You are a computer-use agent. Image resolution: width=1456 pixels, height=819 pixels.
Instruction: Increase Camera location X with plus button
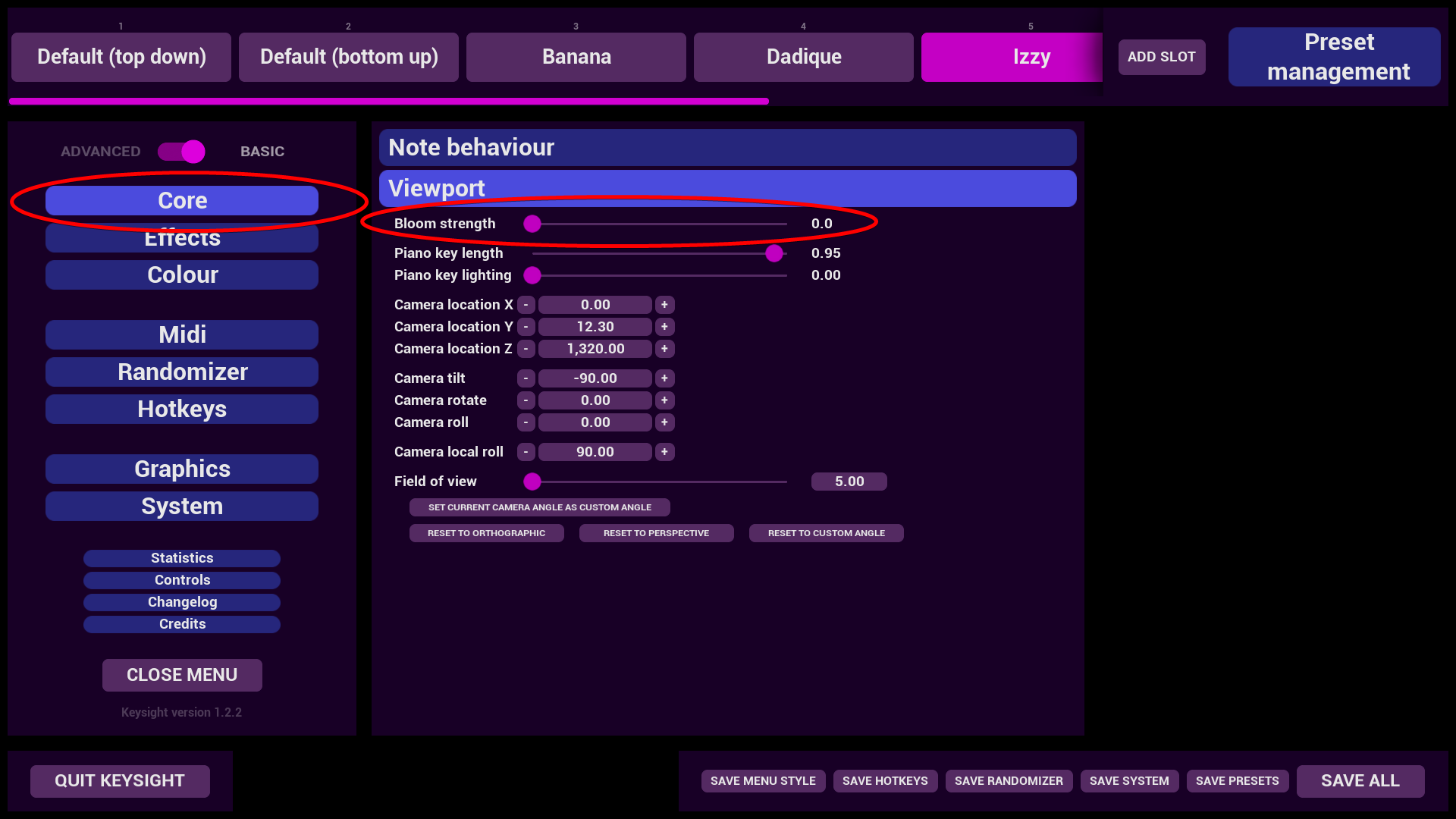pyautogui.click(x=664, y=305)
